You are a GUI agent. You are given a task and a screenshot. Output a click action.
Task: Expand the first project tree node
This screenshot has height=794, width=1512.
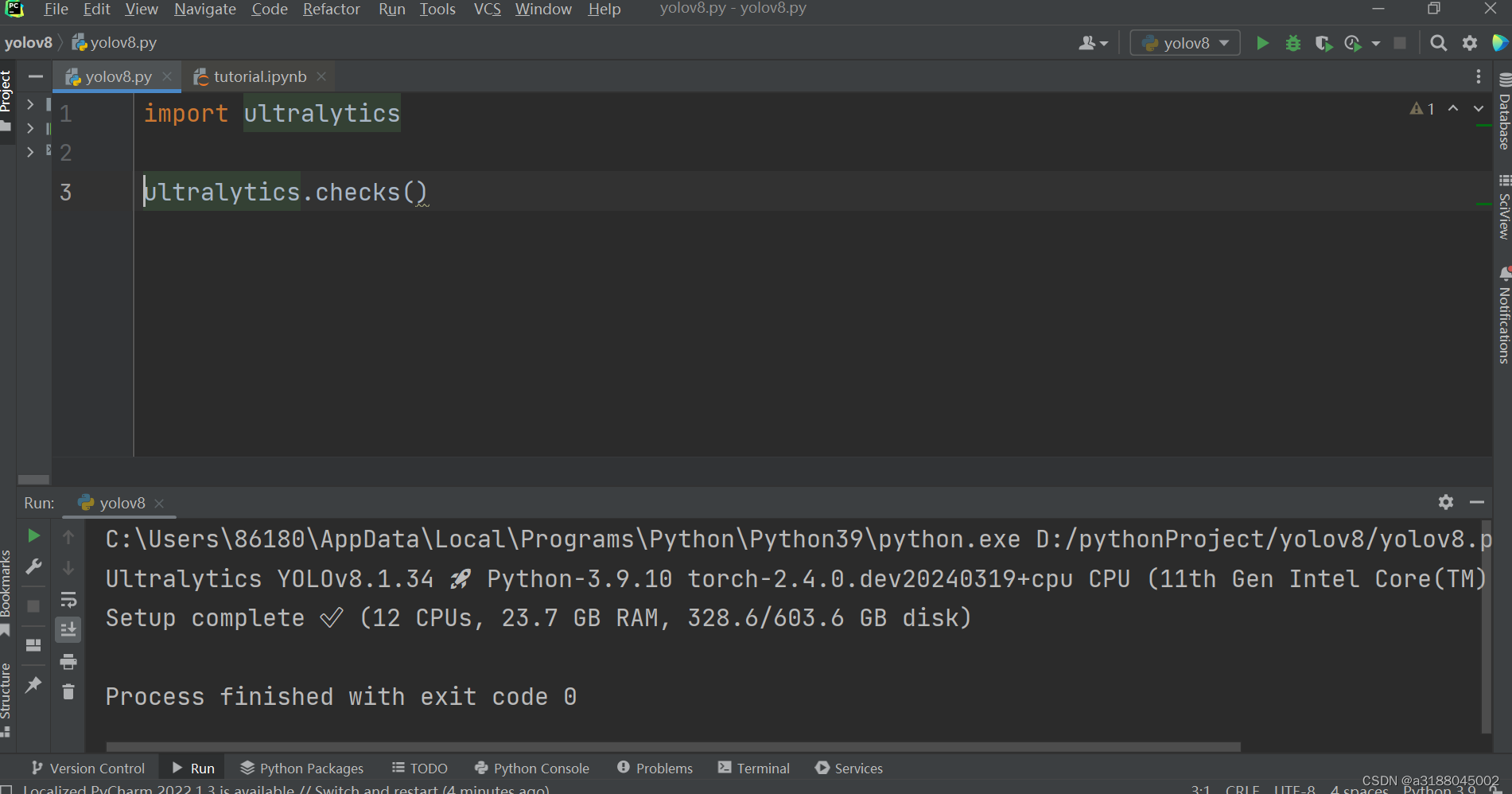pos(30,104)
